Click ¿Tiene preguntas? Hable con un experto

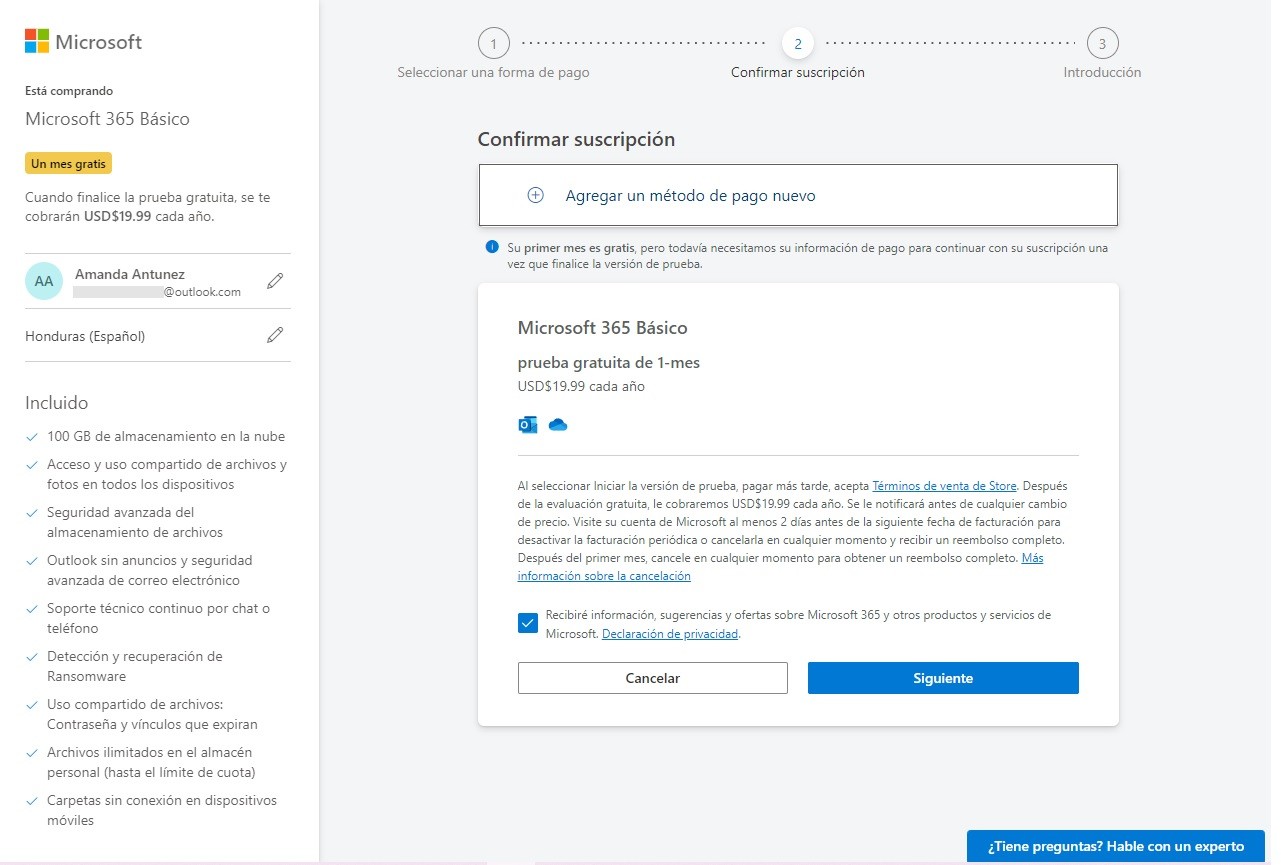pyautogui.click(x=1116, y=846)
